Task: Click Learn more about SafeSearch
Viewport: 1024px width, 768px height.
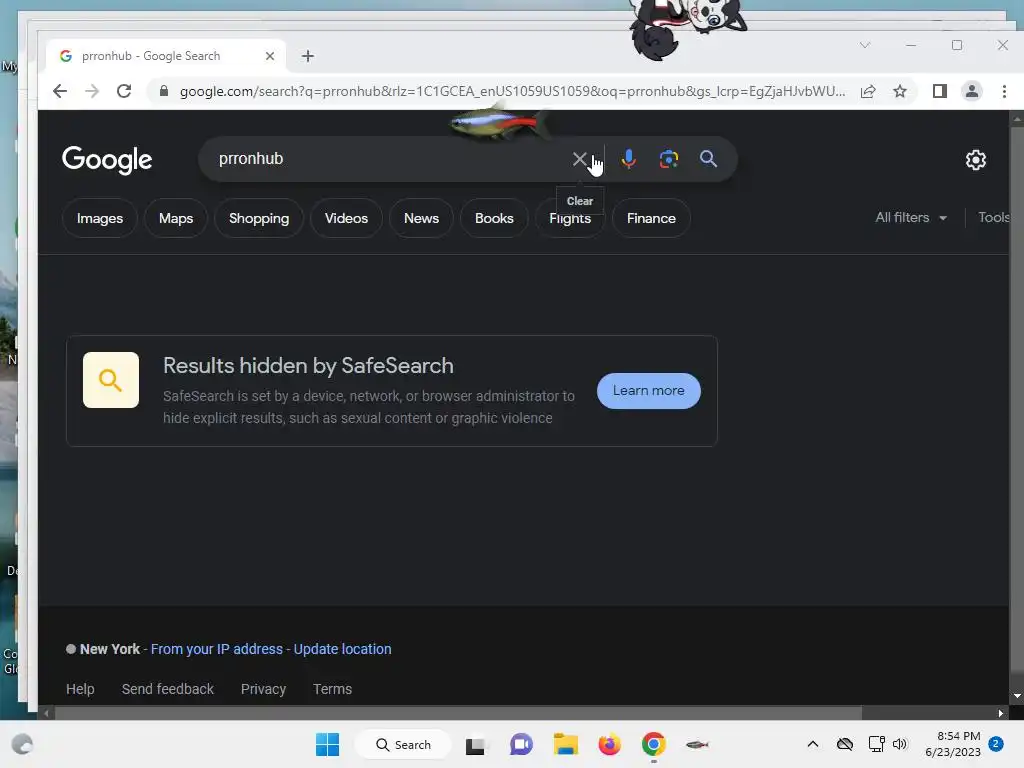Action: coord(648,391)
